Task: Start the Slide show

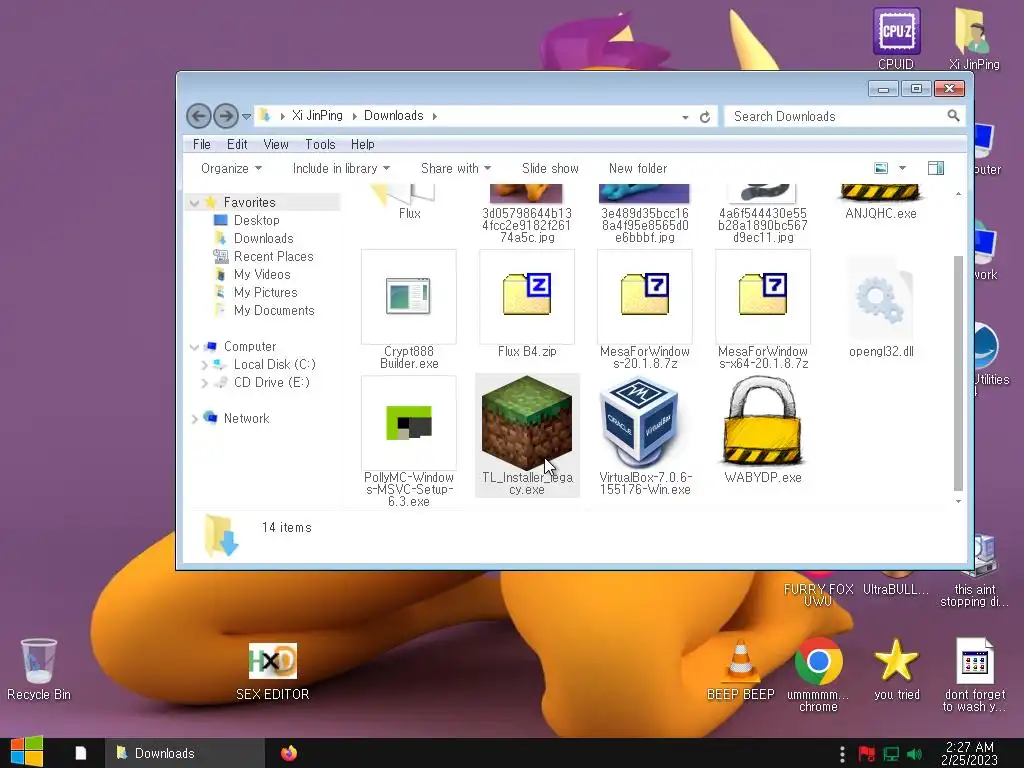Action: click(551, 168)
